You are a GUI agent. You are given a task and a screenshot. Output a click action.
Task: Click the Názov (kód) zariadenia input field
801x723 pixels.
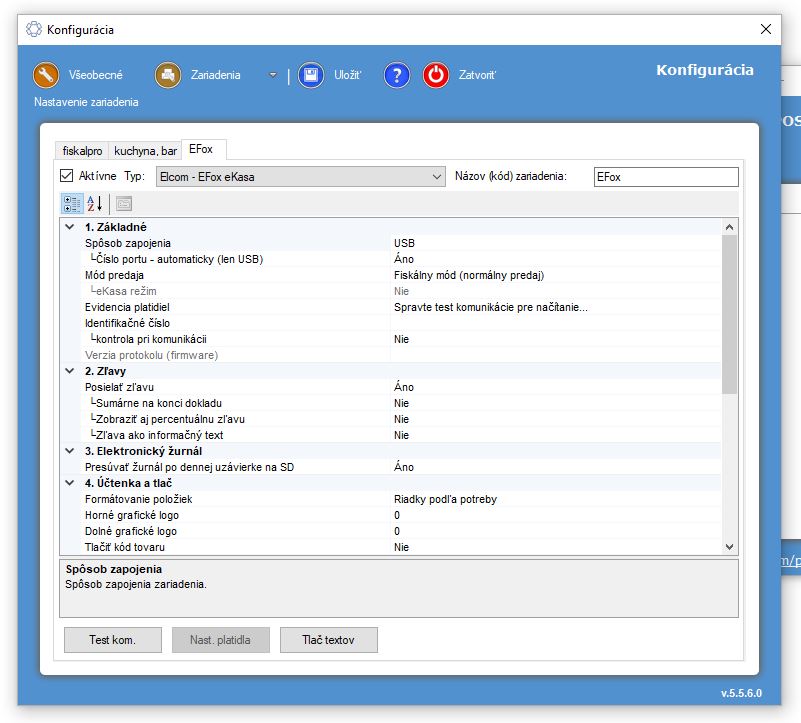[665, 177]
